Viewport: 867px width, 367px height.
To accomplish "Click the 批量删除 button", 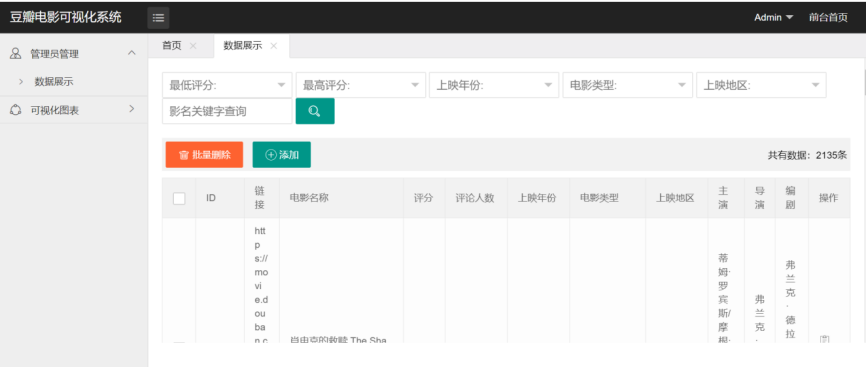I will pos(204,155).
